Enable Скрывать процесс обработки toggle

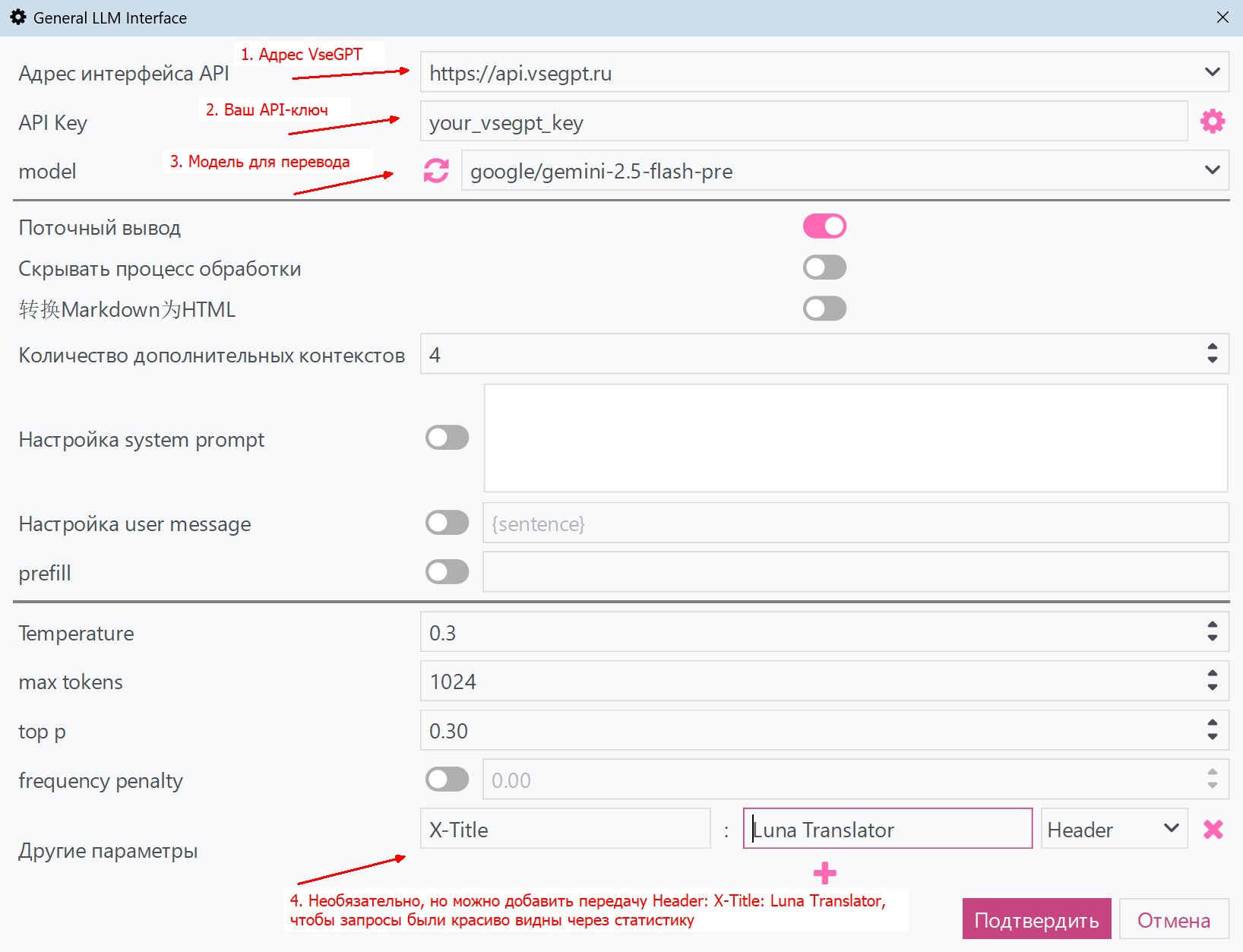pos(824,267)
